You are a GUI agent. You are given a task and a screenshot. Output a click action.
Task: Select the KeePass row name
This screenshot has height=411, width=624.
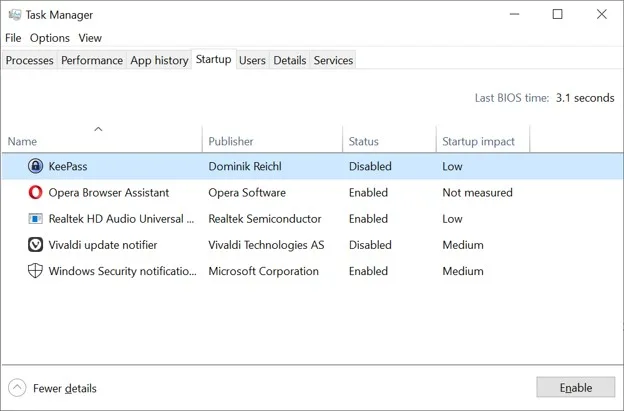[x=68, y=166]
